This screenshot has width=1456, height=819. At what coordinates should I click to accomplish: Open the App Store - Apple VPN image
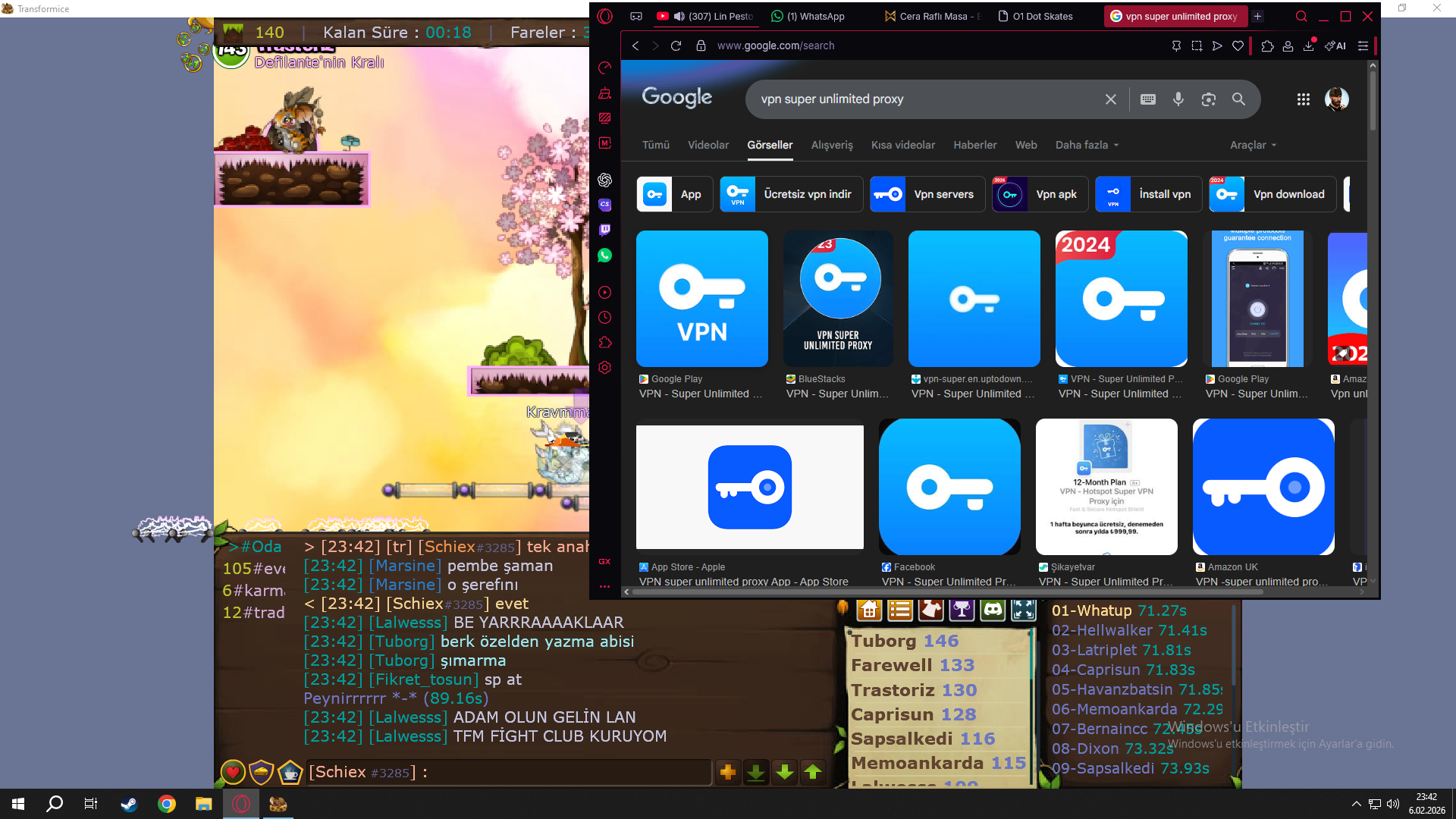[x=750, y=487]
